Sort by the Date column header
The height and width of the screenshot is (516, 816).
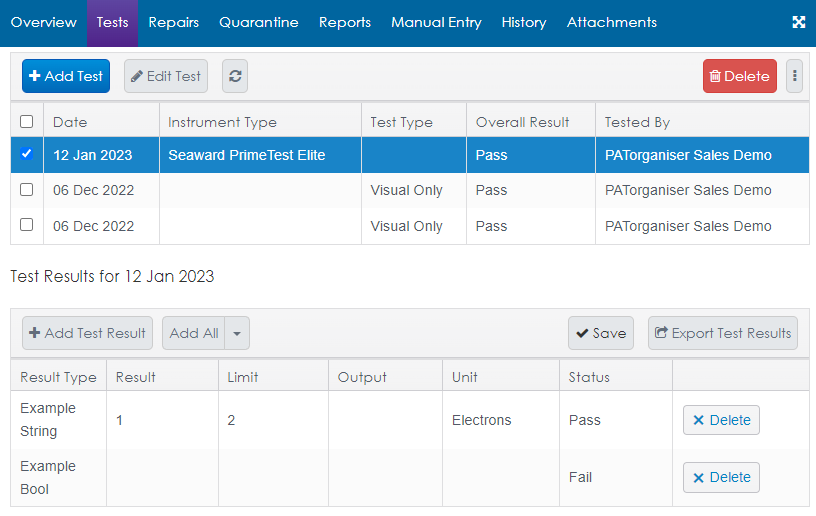click(70, 122)
